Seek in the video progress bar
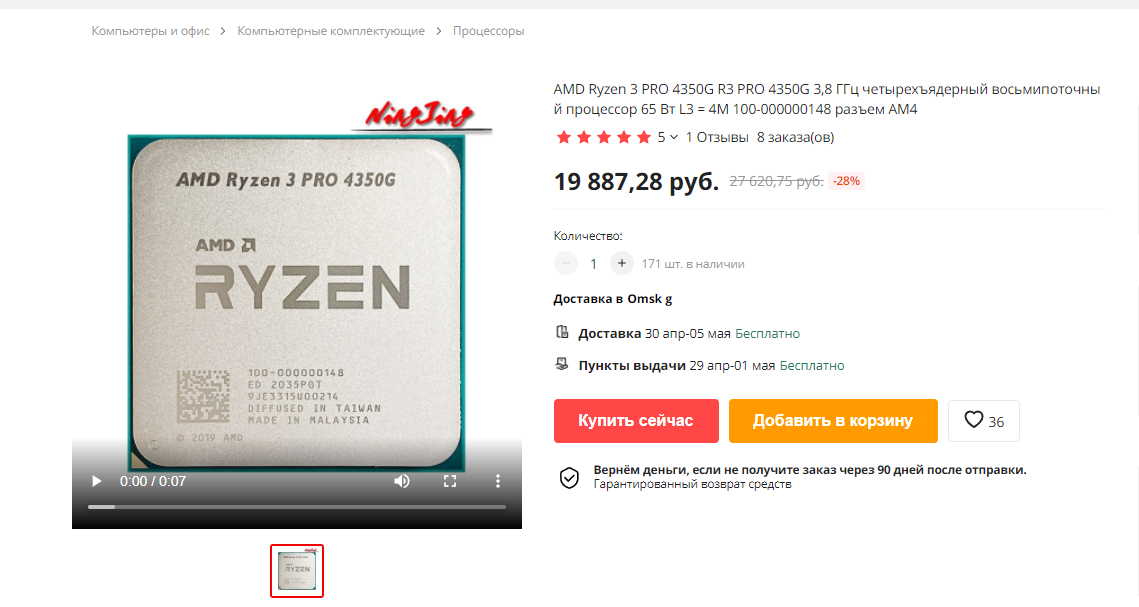The height and width of the screenshot is (607, 1139). (296, 507)
